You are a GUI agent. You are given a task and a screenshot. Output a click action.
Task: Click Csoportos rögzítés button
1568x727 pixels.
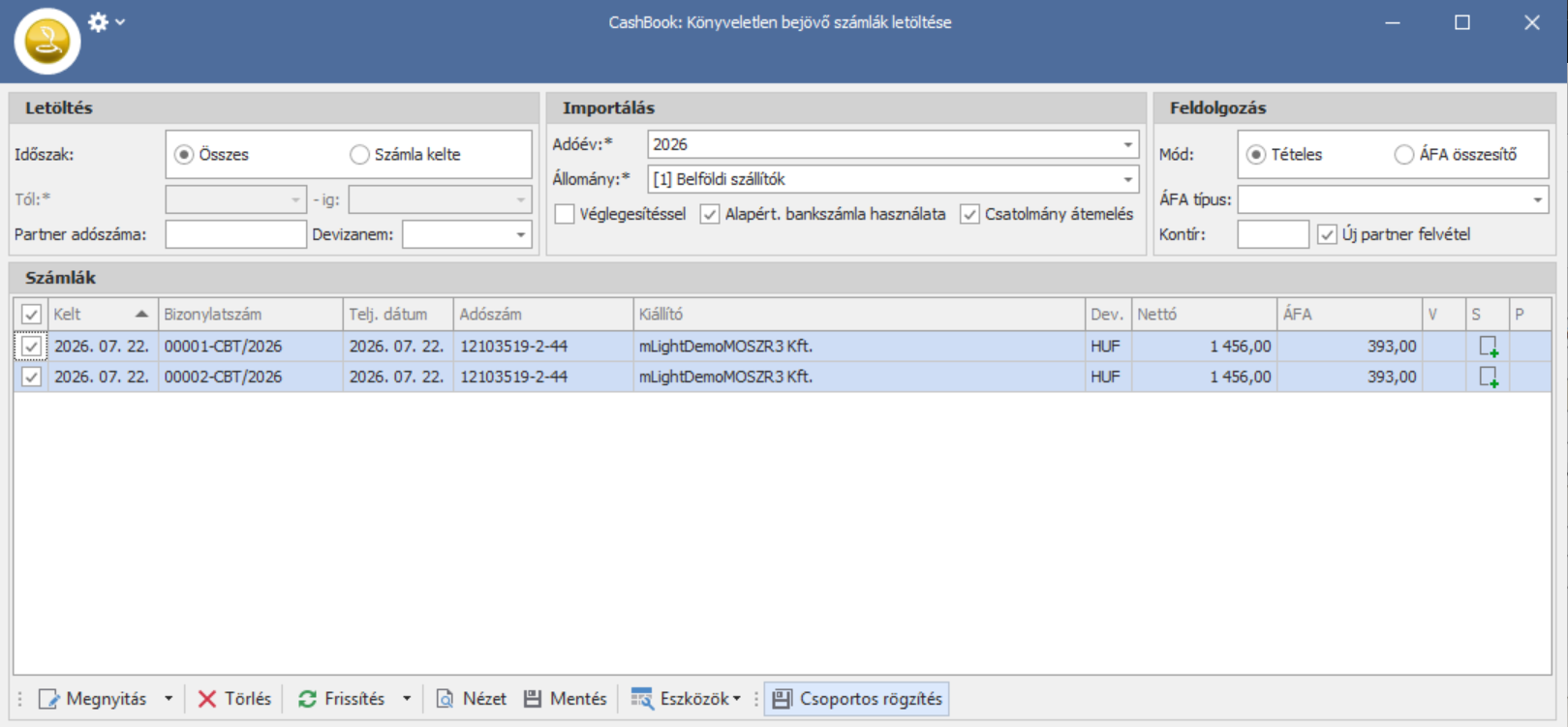pos(856,699)
